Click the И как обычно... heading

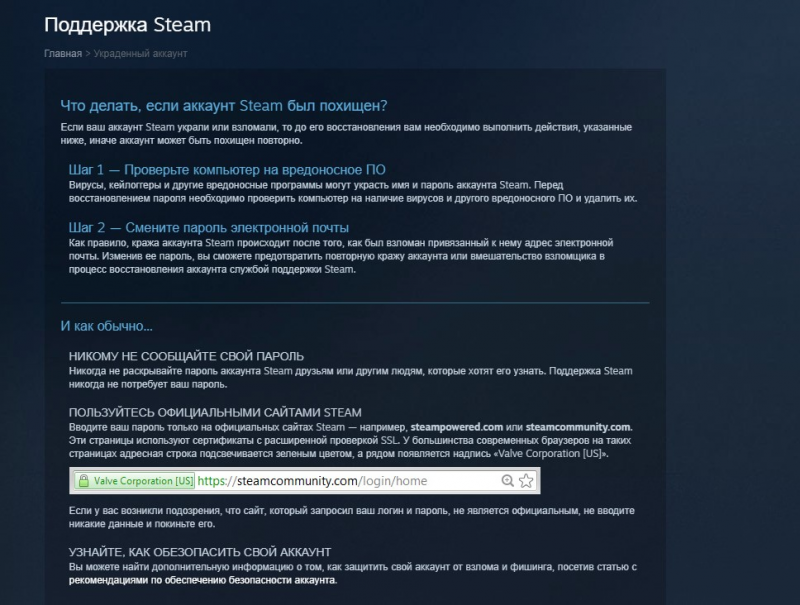106,326
